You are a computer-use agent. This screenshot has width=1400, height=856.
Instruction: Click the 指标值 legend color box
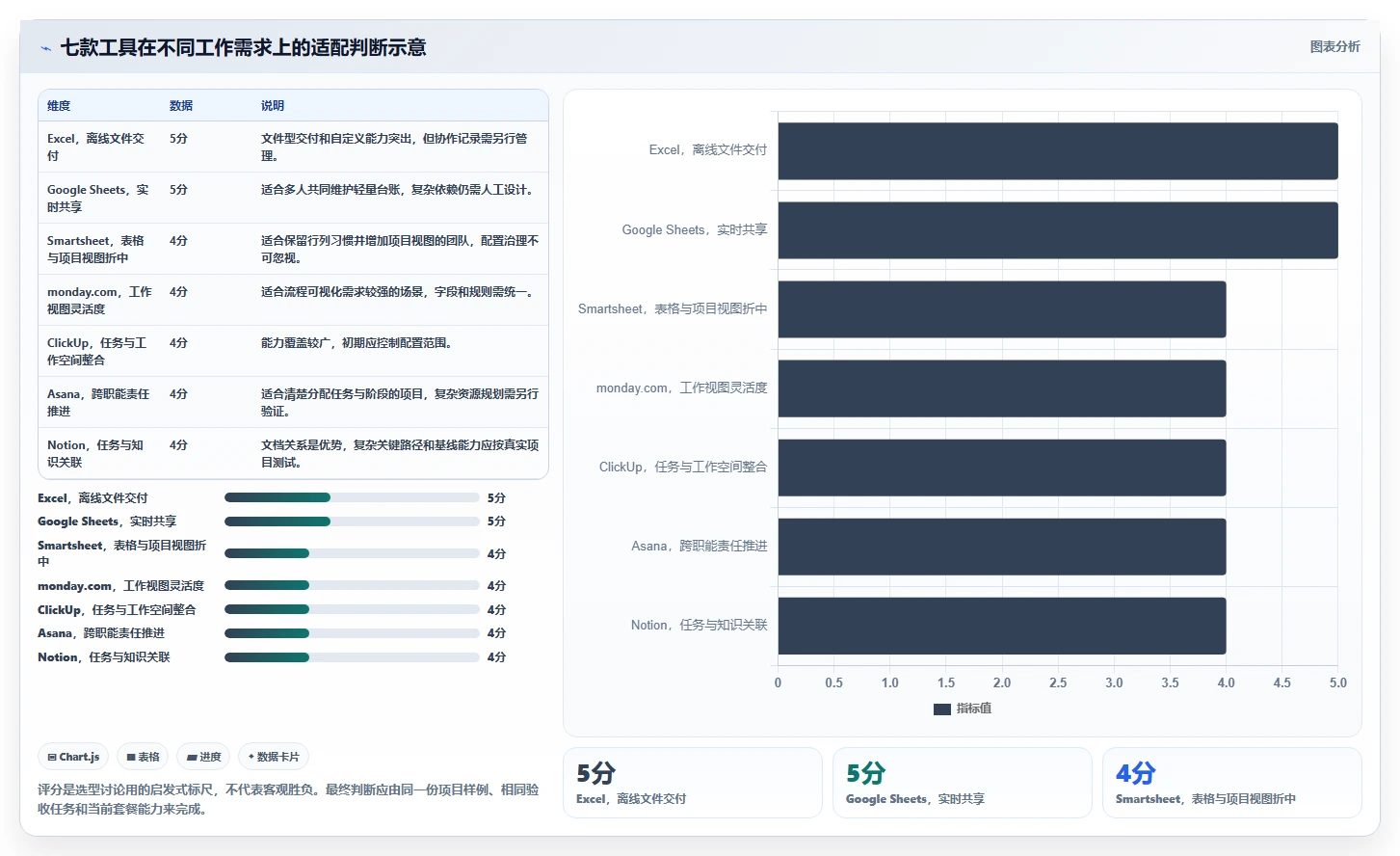941,709
